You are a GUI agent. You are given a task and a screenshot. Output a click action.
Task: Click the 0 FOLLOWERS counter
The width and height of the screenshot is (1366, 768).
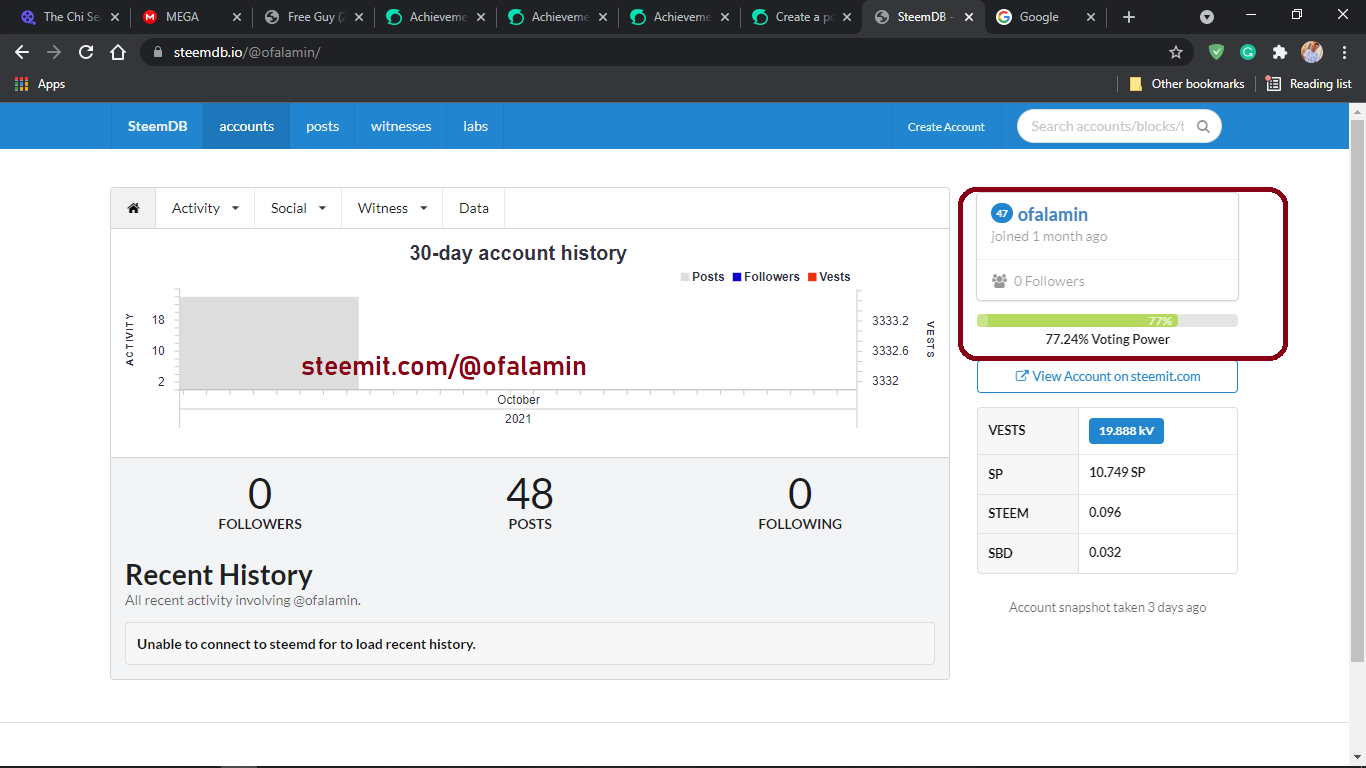pyautogui.click(x=260, y=503)
